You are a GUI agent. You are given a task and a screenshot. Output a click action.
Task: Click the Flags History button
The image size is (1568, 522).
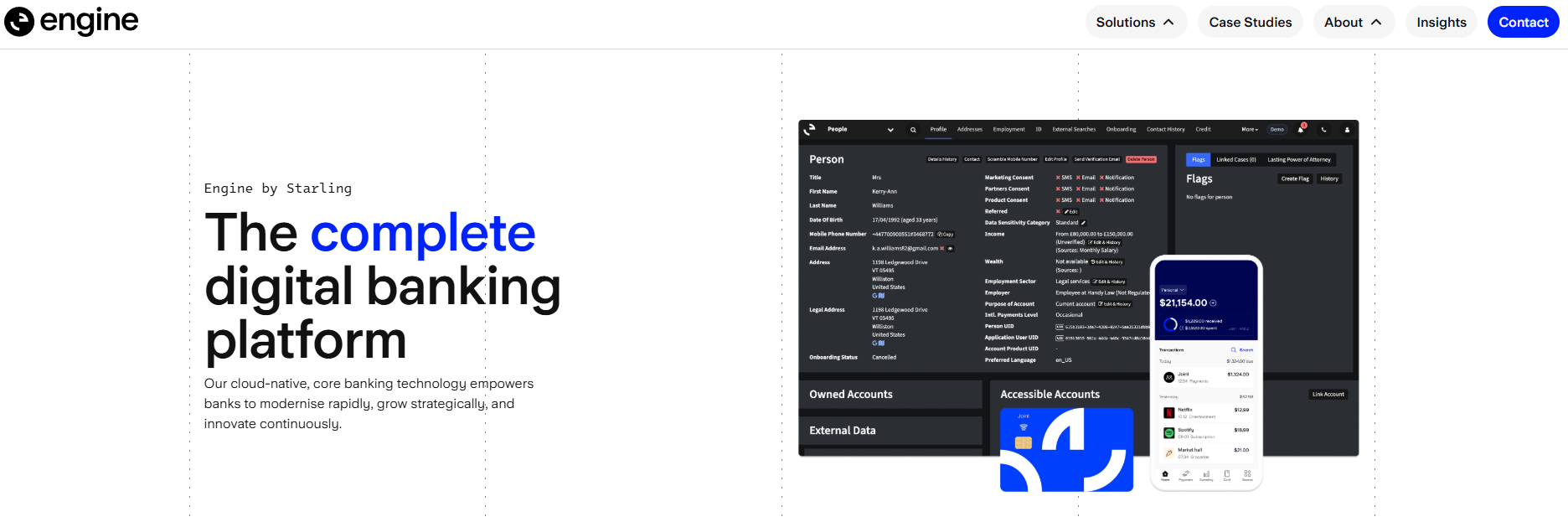1329,178
